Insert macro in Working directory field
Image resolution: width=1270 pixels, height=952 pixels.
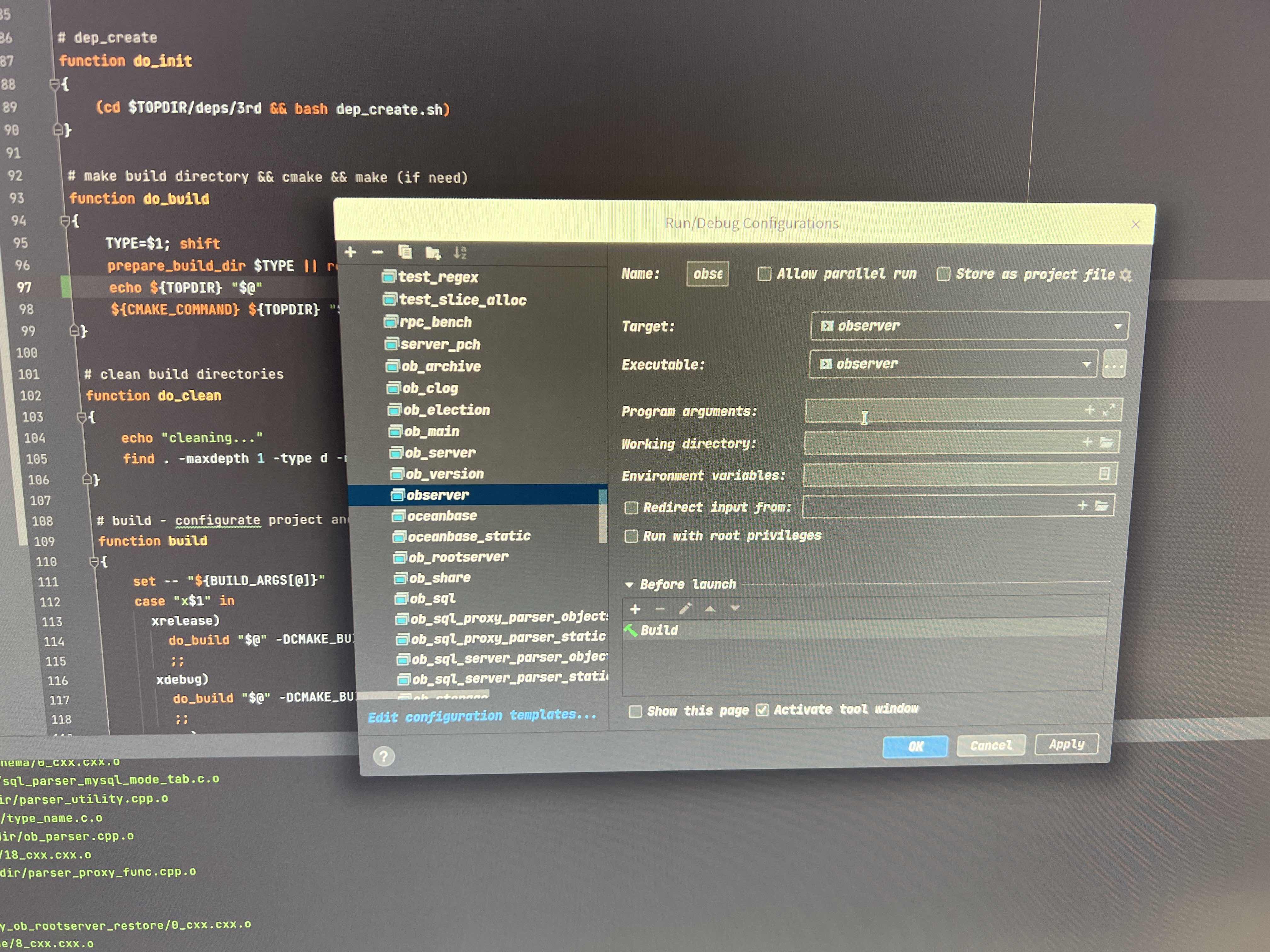click(x=1087, y=442)
